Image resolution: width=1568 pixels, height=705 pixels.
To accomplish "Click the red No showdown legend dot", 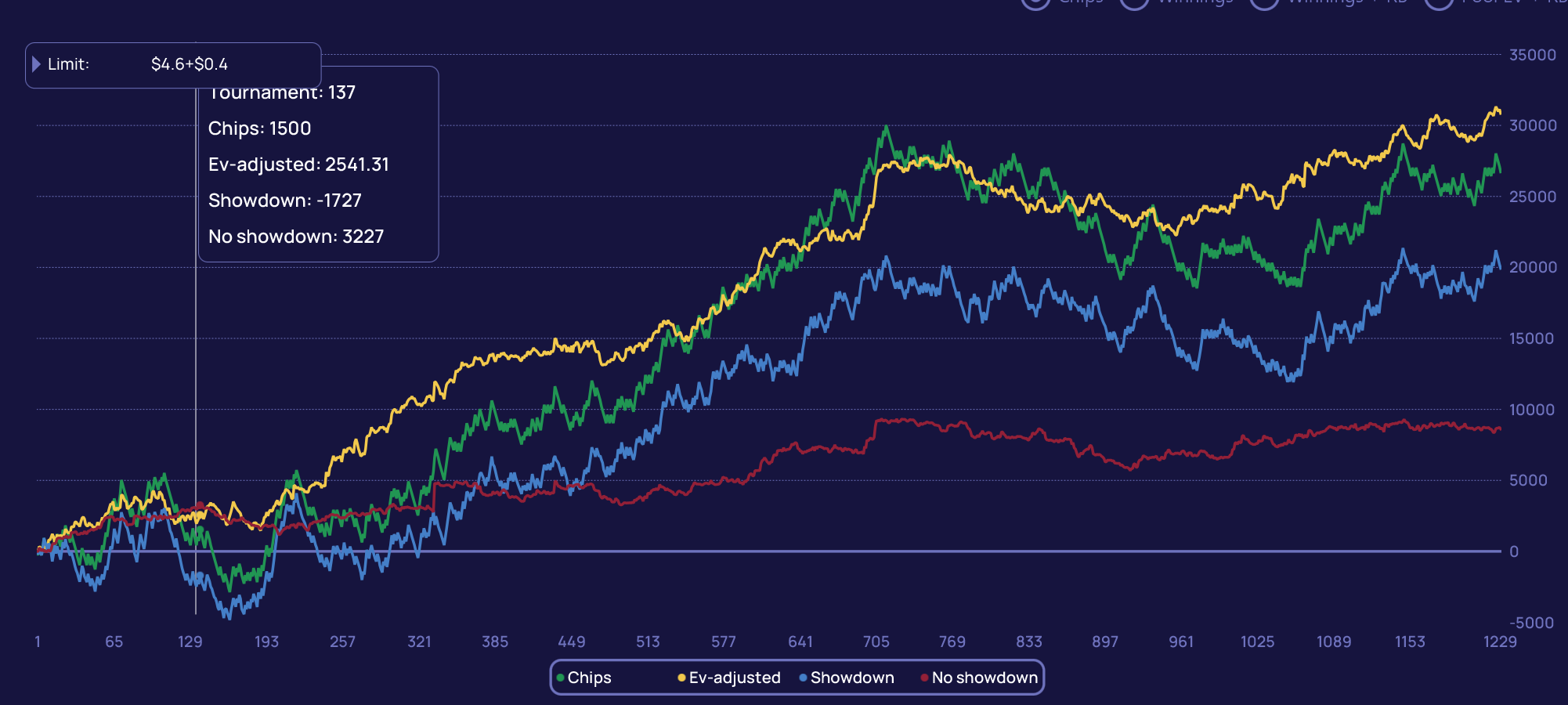I will point(924,678).
